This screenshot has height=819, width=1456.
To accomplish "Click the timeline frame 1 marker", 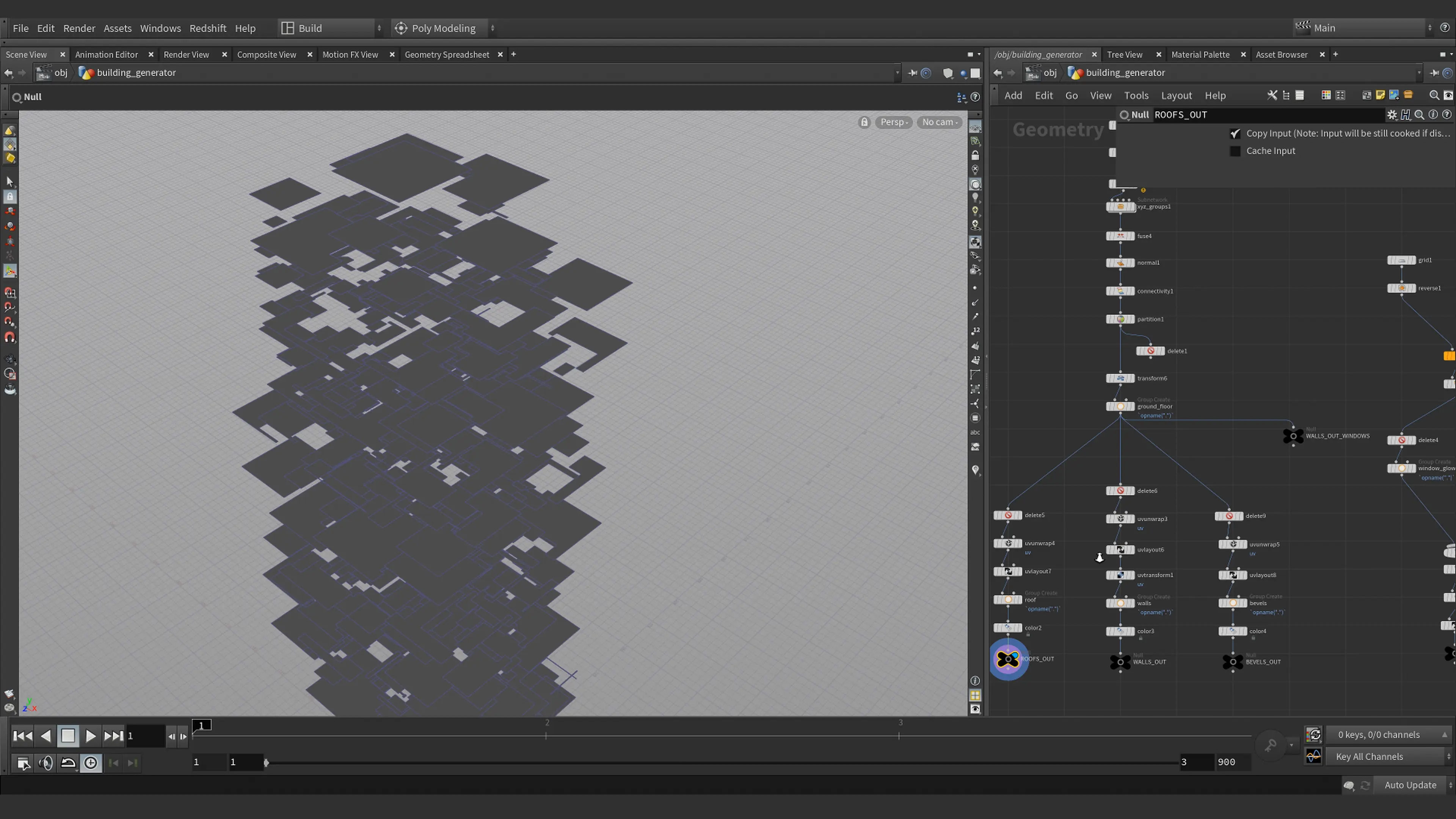I will (202, 725).
